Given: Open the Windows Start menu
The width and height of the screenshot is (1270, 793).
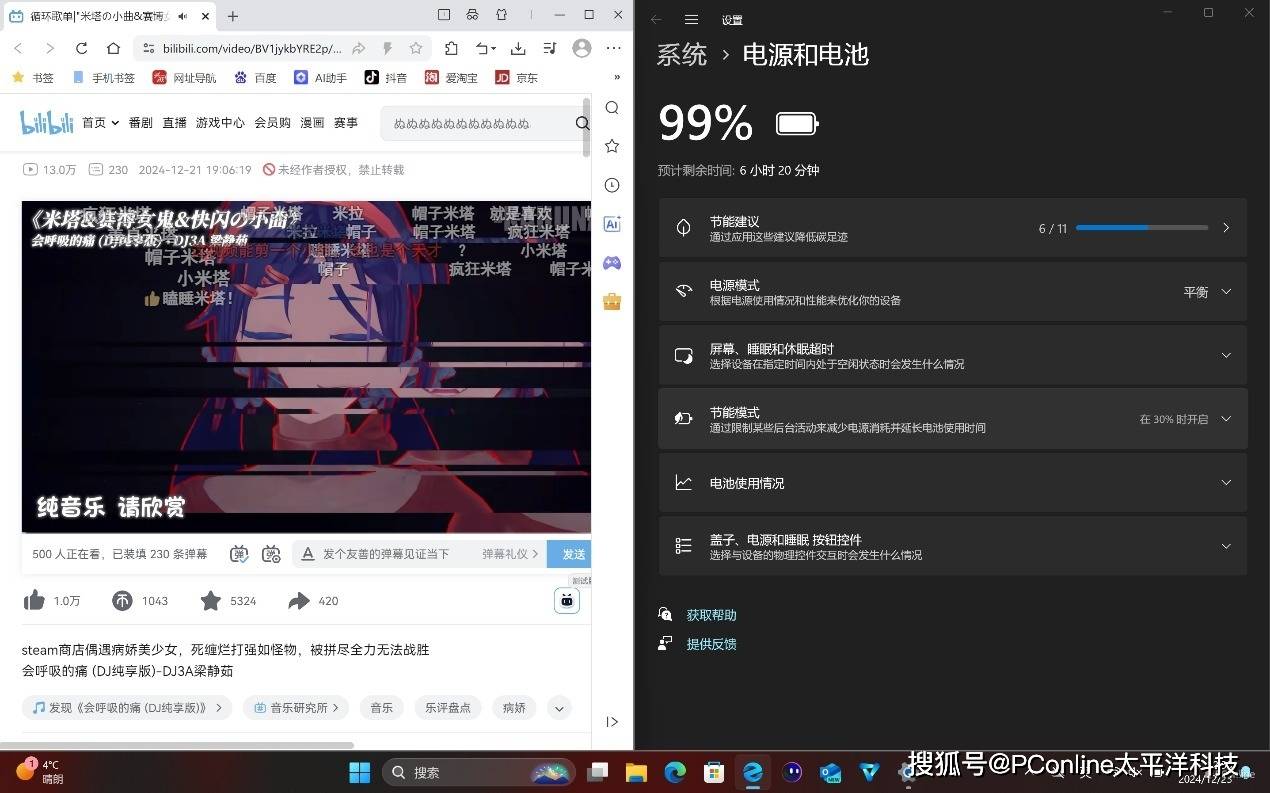Looking at the screenshot, I should point(359,772).
